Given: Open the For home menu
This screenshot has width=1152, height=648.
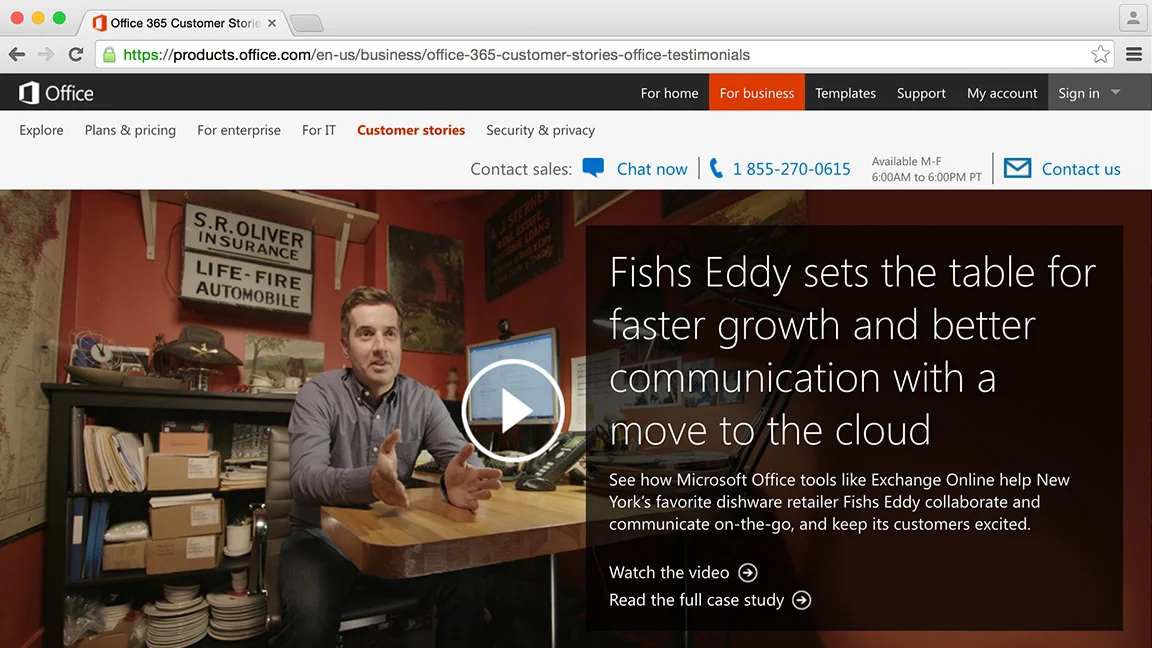Looking at the screenshot, I should (669, 93).
